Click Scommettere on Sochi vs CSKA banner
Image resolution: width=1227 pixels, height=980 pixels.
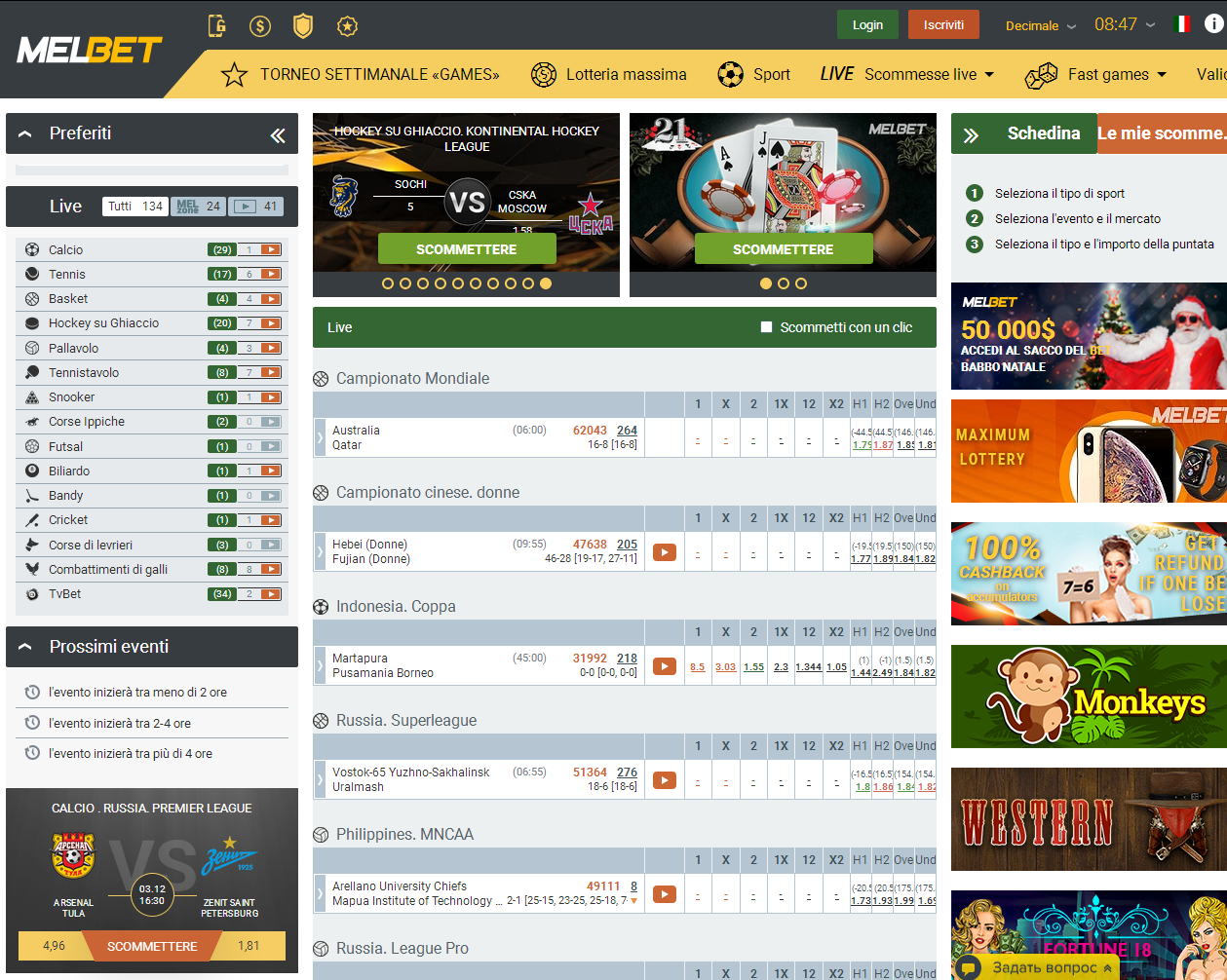tap(467, 249)
